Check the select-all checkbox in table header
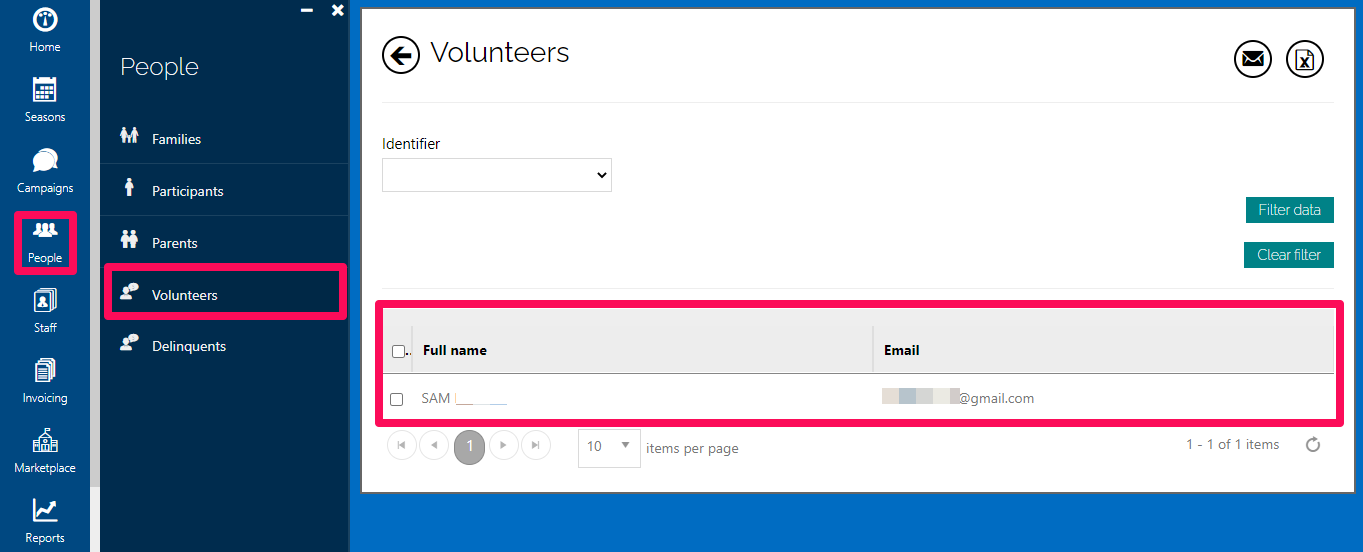 398,351
